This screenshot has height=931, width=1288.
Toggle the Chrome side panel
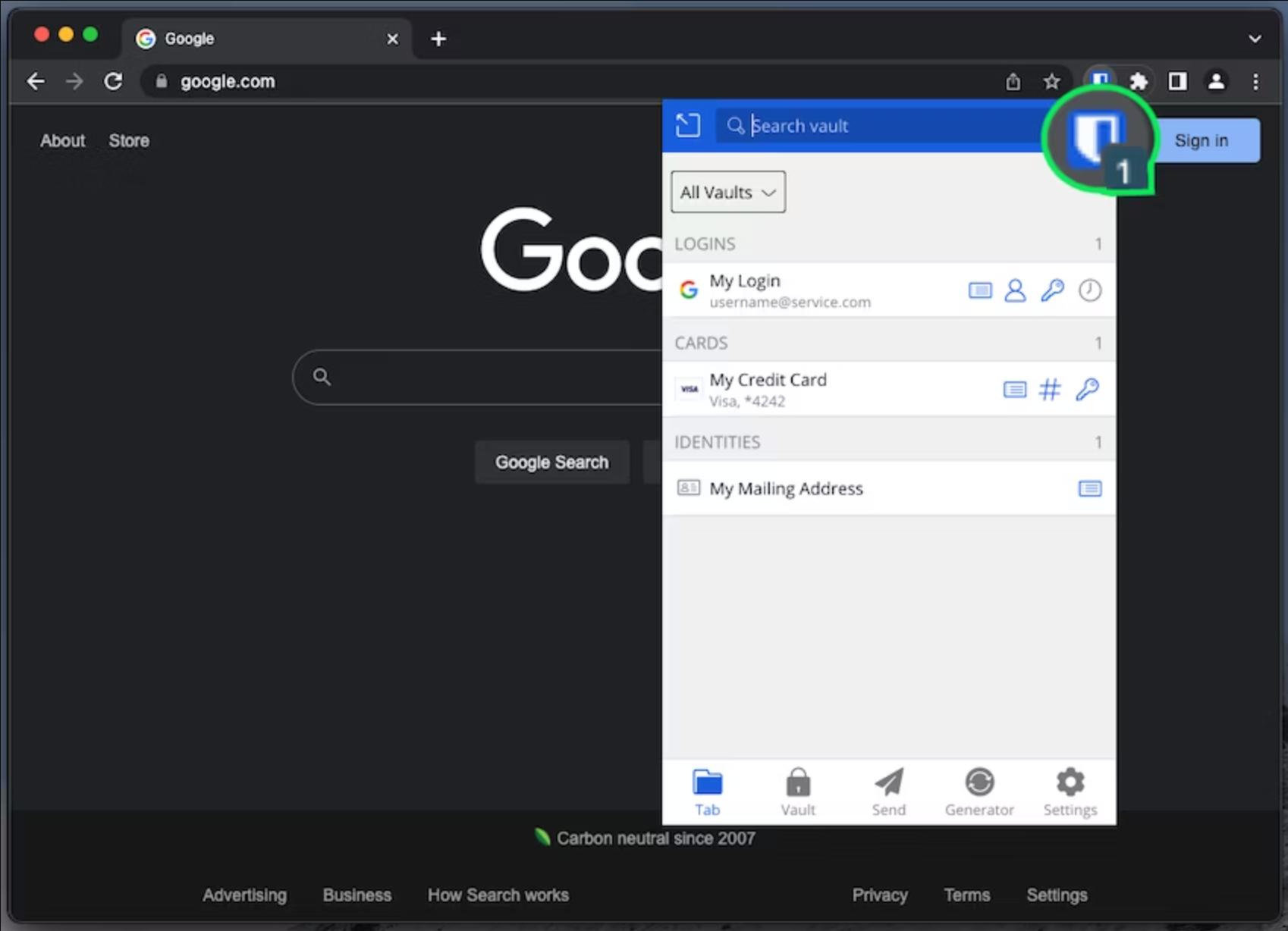[1177, 81]
